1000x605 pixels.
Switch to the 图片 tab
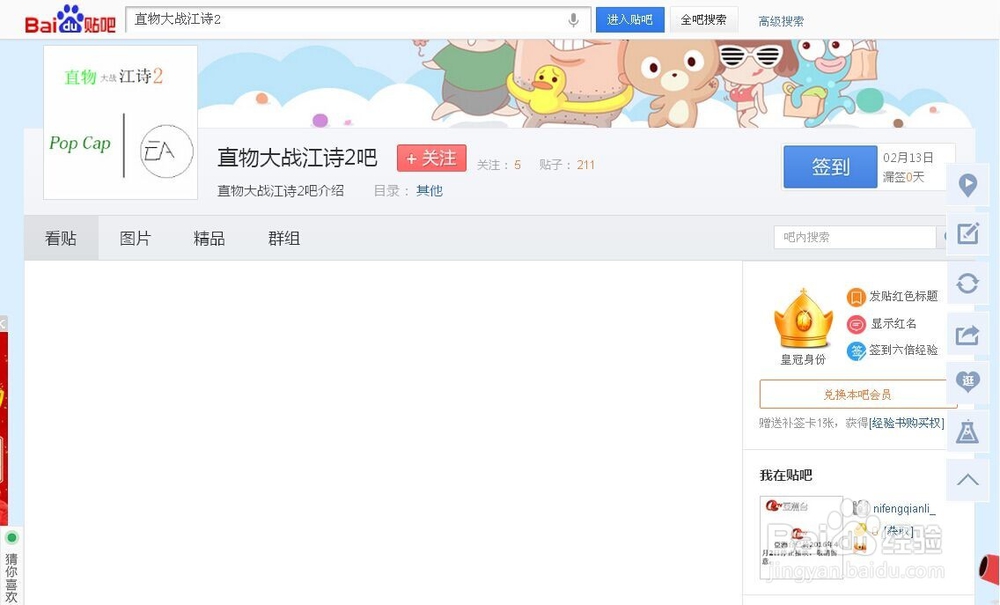135,238
